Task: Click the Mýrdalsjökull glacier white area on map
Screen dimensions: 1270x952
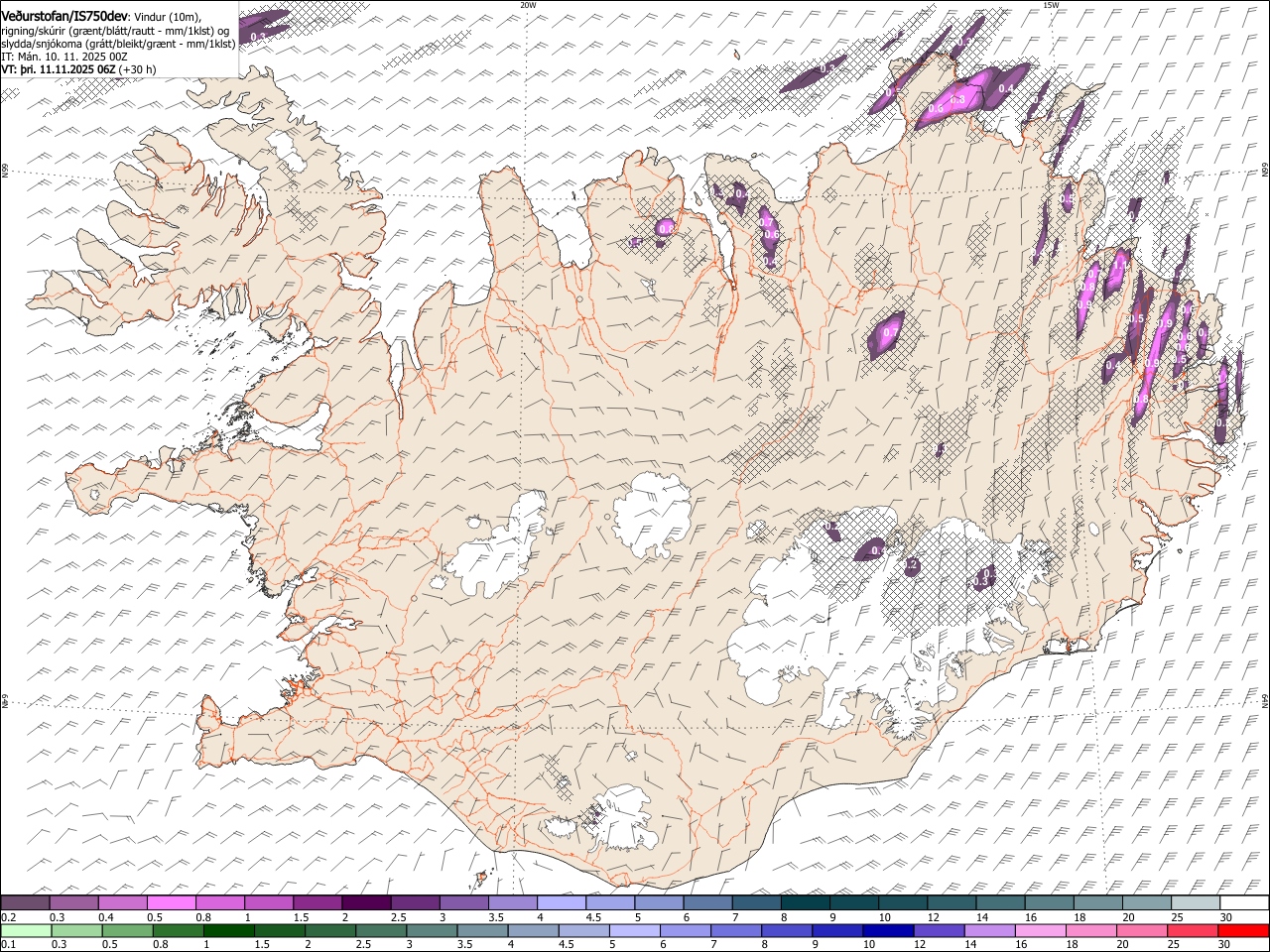Action: click(622, 818)
